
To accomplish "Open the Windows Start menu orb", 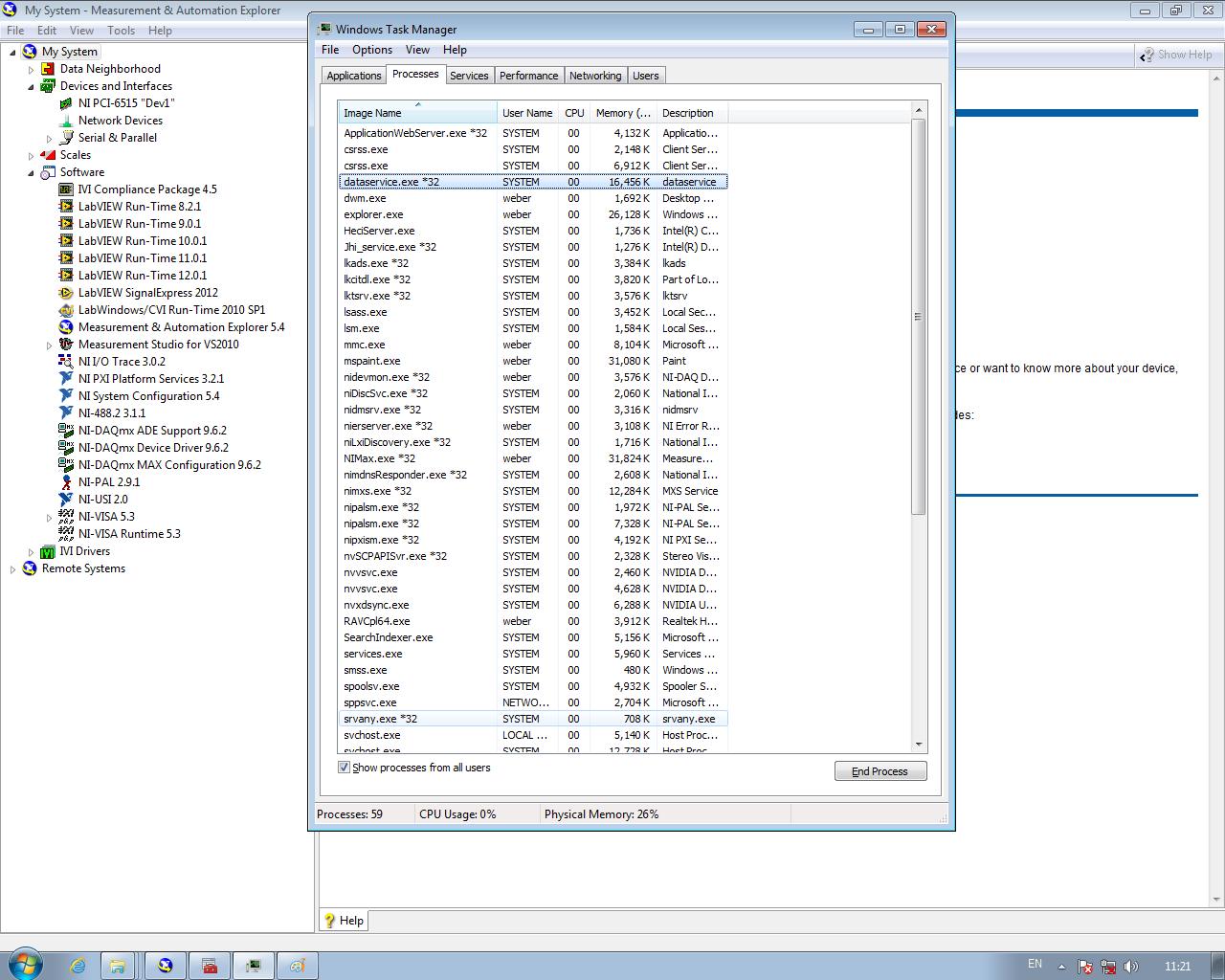I will (25, 965).
